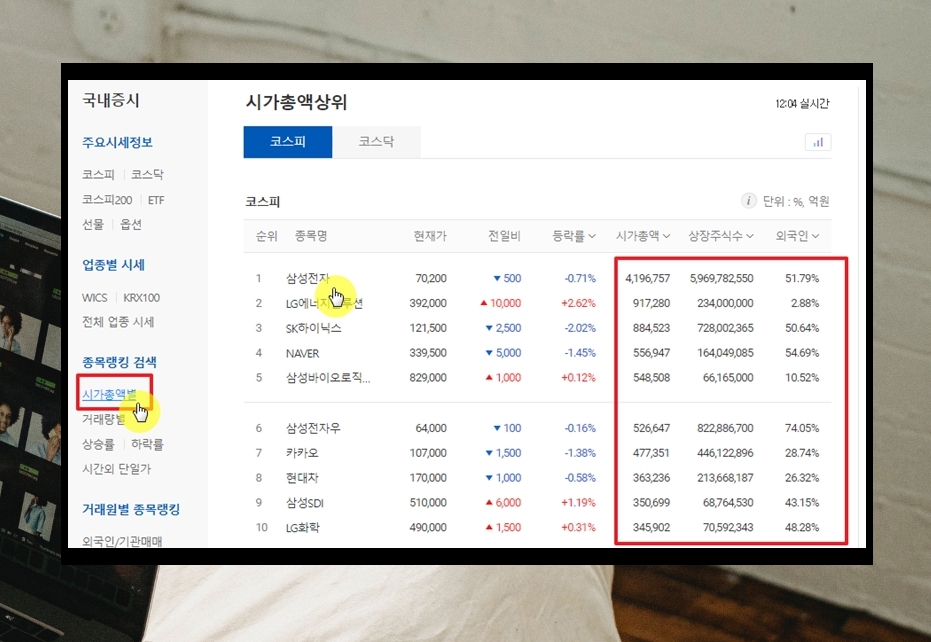Screen dimensions: 931x642
Task: Click NAVER price 339,500
Action: tap(428, 353)
